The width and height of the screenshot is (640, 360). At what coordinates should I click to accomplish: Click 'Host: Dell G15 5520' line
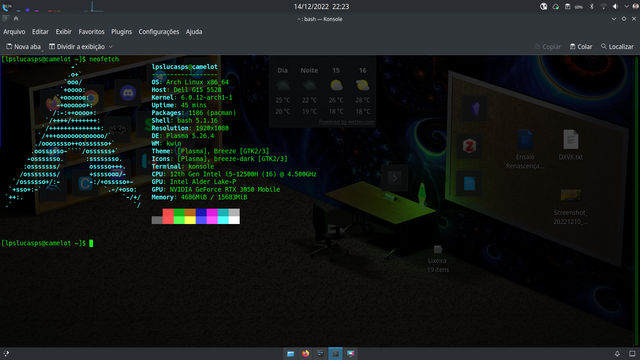(186, 90)
